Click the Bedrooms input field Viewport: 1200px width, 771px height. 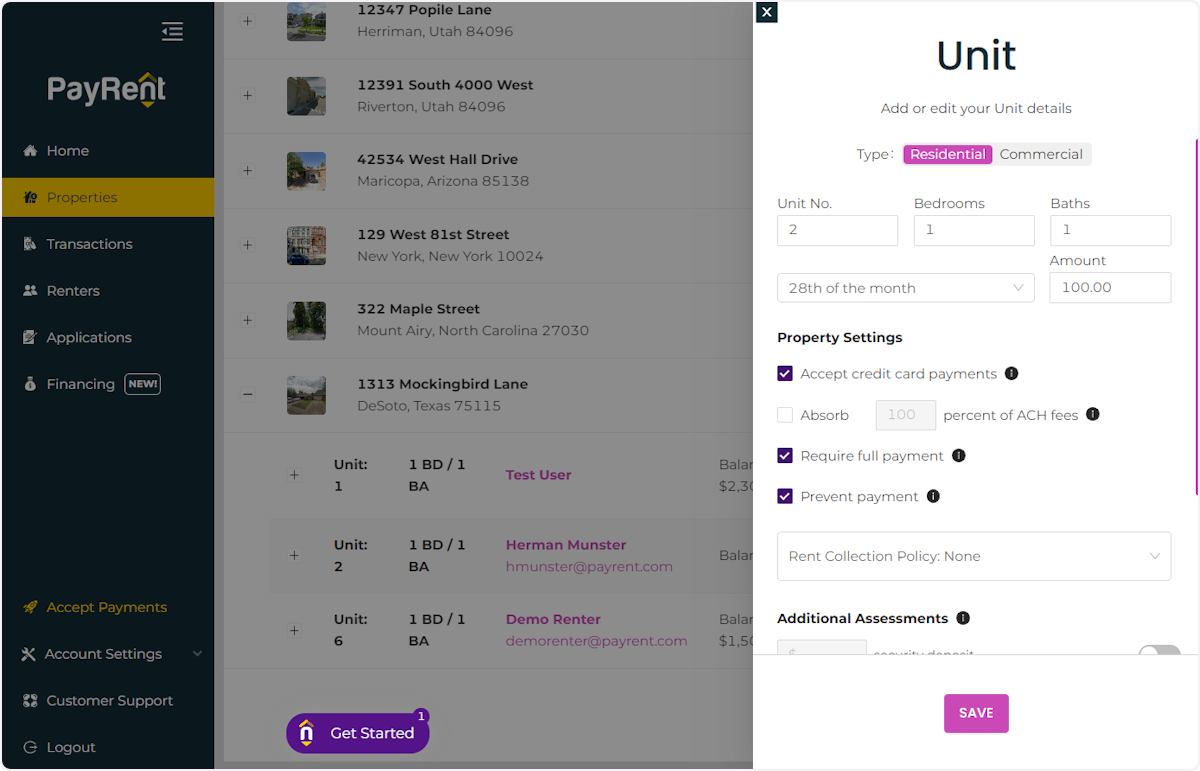point(974,230)
